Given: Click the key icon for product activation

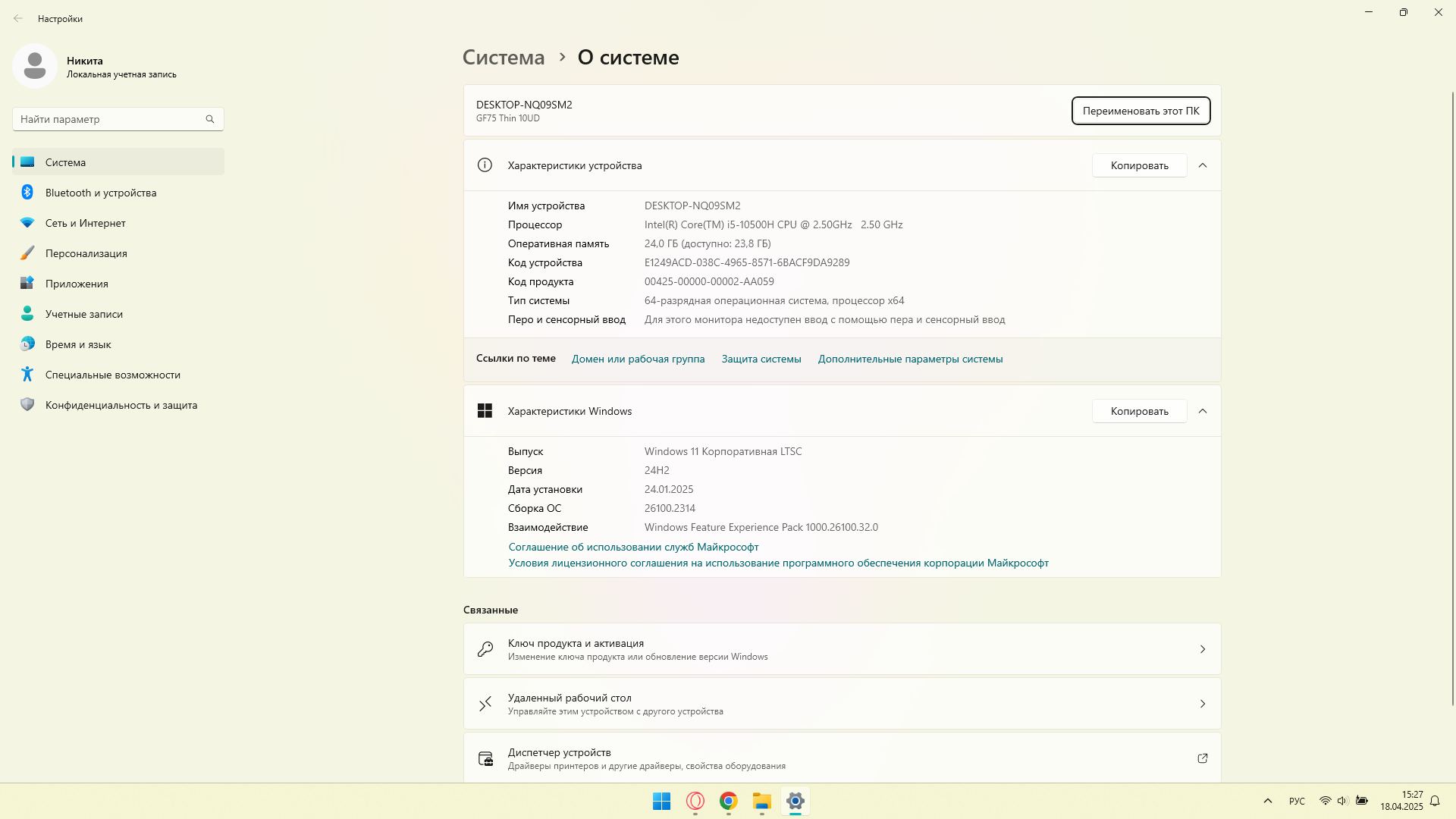Looking at the screenshot, I should [x=485, y=649].
